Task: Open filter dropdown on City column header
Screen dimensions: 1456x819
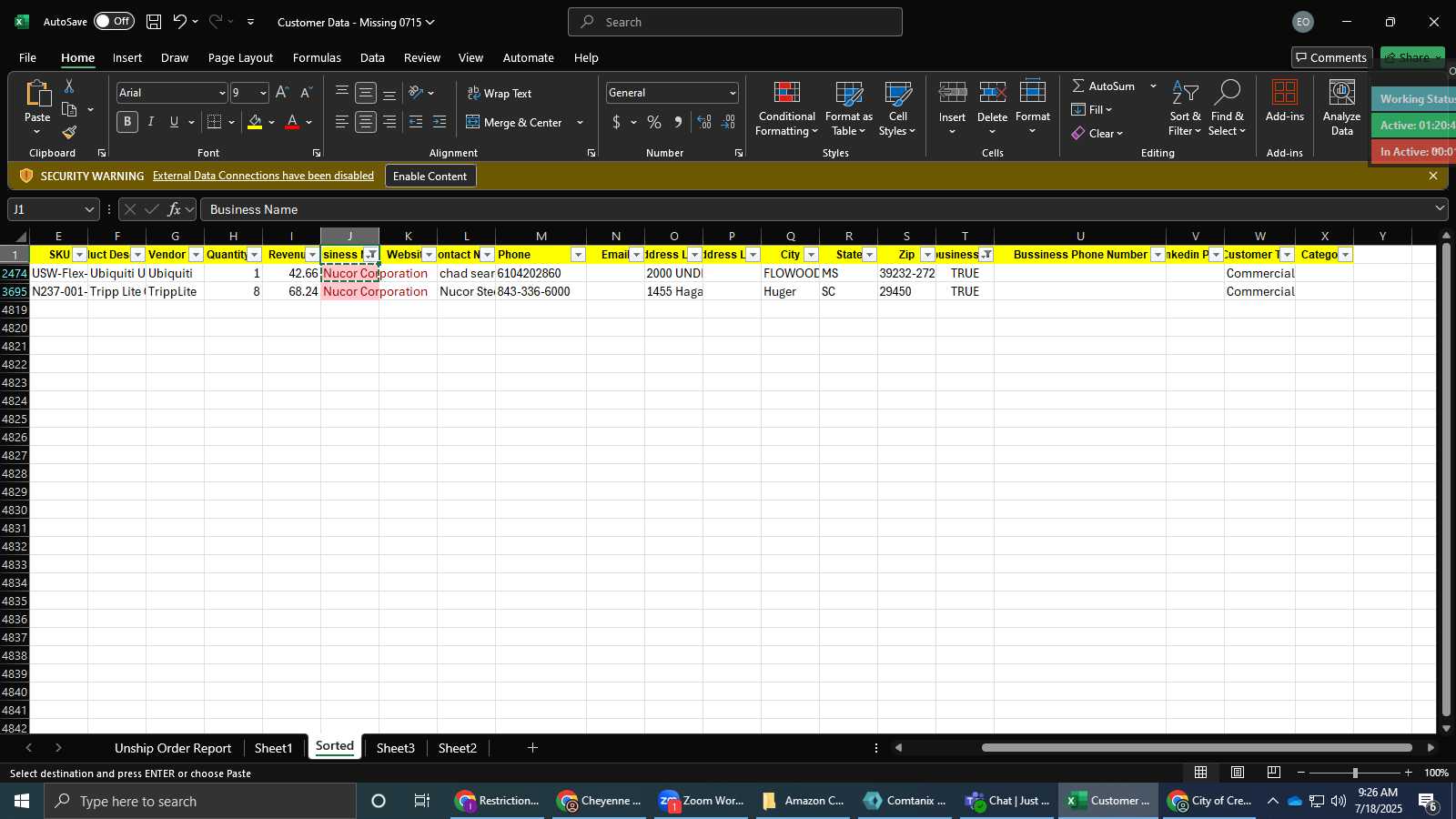Action: tap(811, 255)
